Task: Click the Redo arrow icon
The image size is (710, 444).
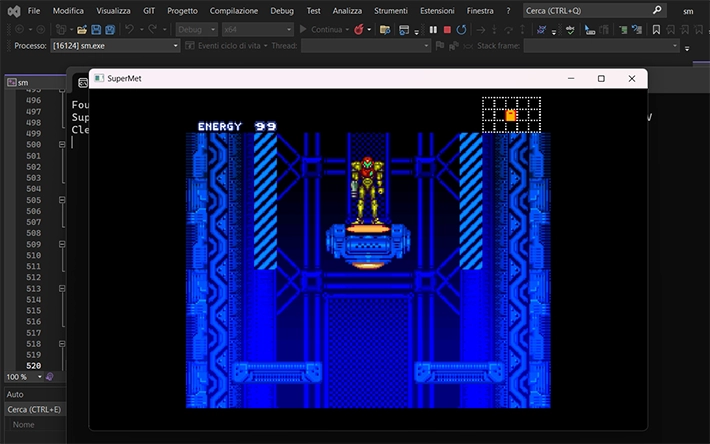Action: click(153, 29)
